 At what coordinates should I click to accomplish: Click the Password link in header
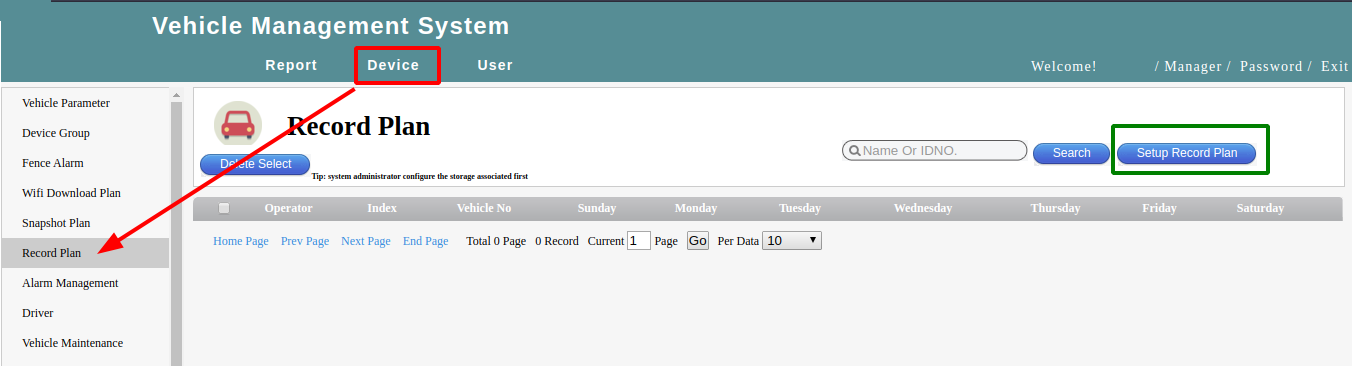[1271, 66]
